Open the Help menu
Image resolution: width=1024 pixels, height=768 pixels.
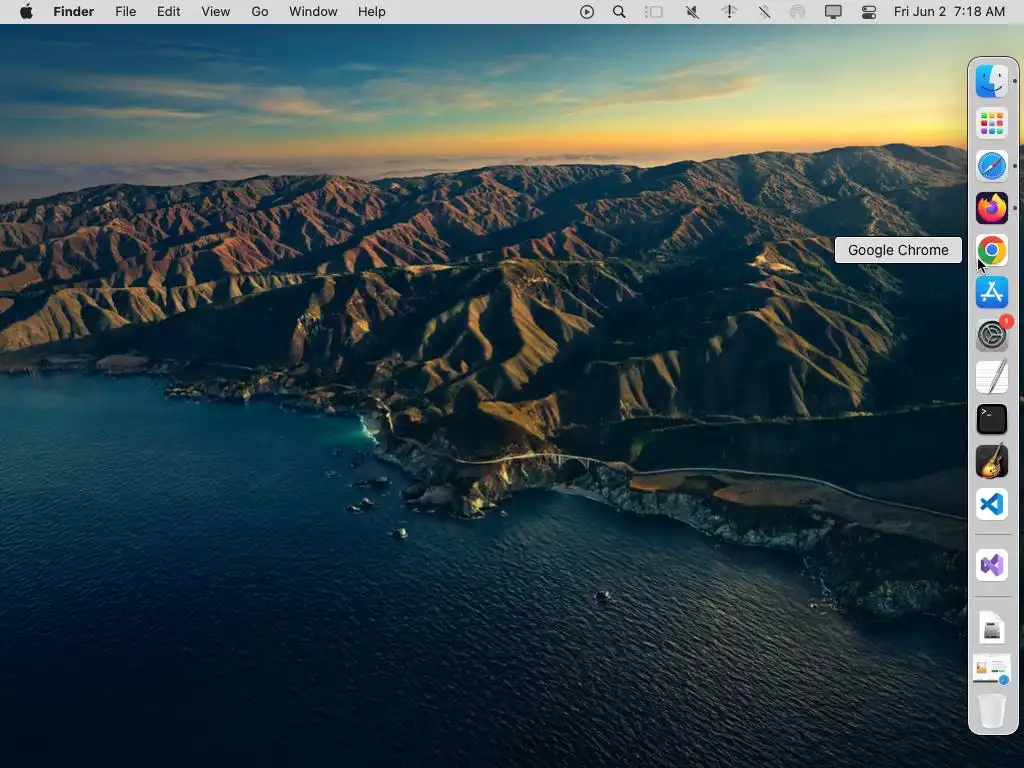[372, 12]
